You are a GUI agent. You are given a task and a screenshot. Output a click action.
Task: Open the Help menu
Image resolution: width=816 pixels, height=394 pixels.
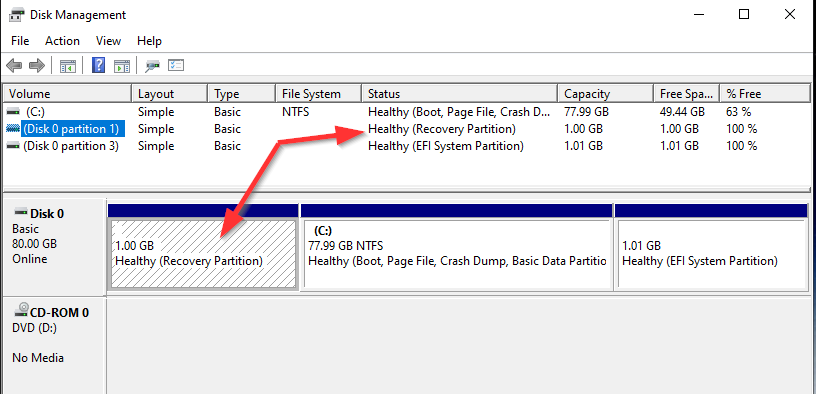[149, 41]
